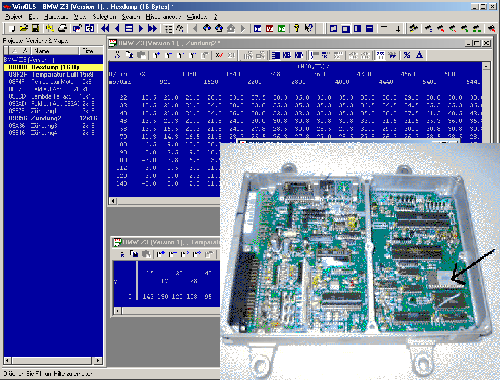Click the blue square icon between the arrows

click(x=129, y=29)
